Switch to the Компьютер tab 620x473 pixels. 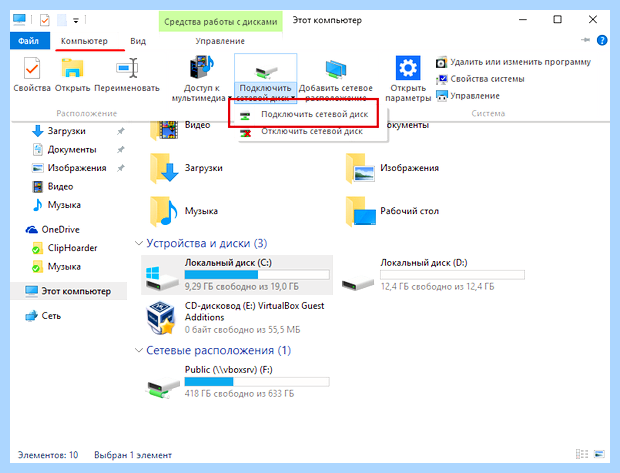pyautogui.click(x=84, y=41)
